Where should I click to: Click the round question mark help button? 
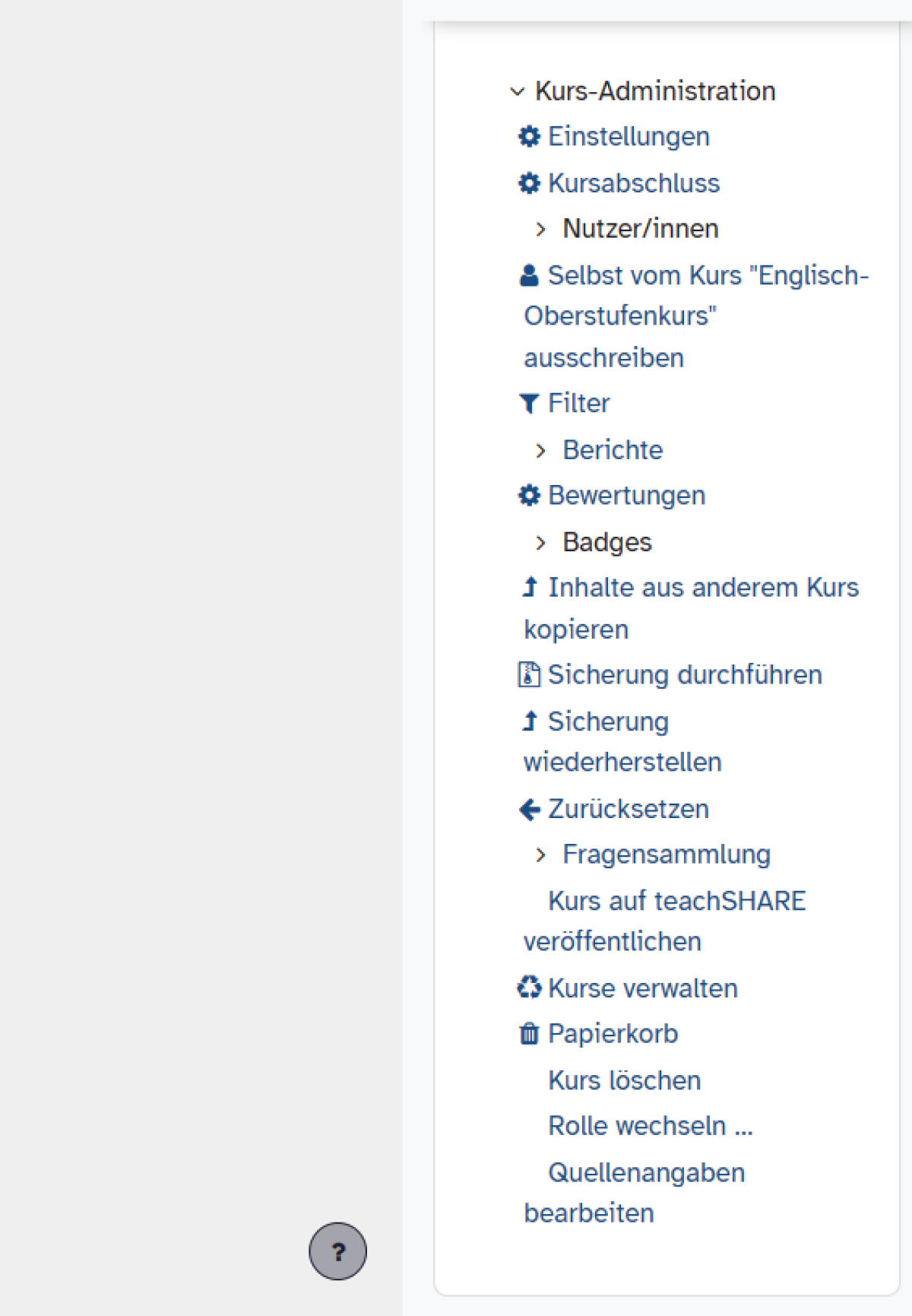tap(337, 1251)
